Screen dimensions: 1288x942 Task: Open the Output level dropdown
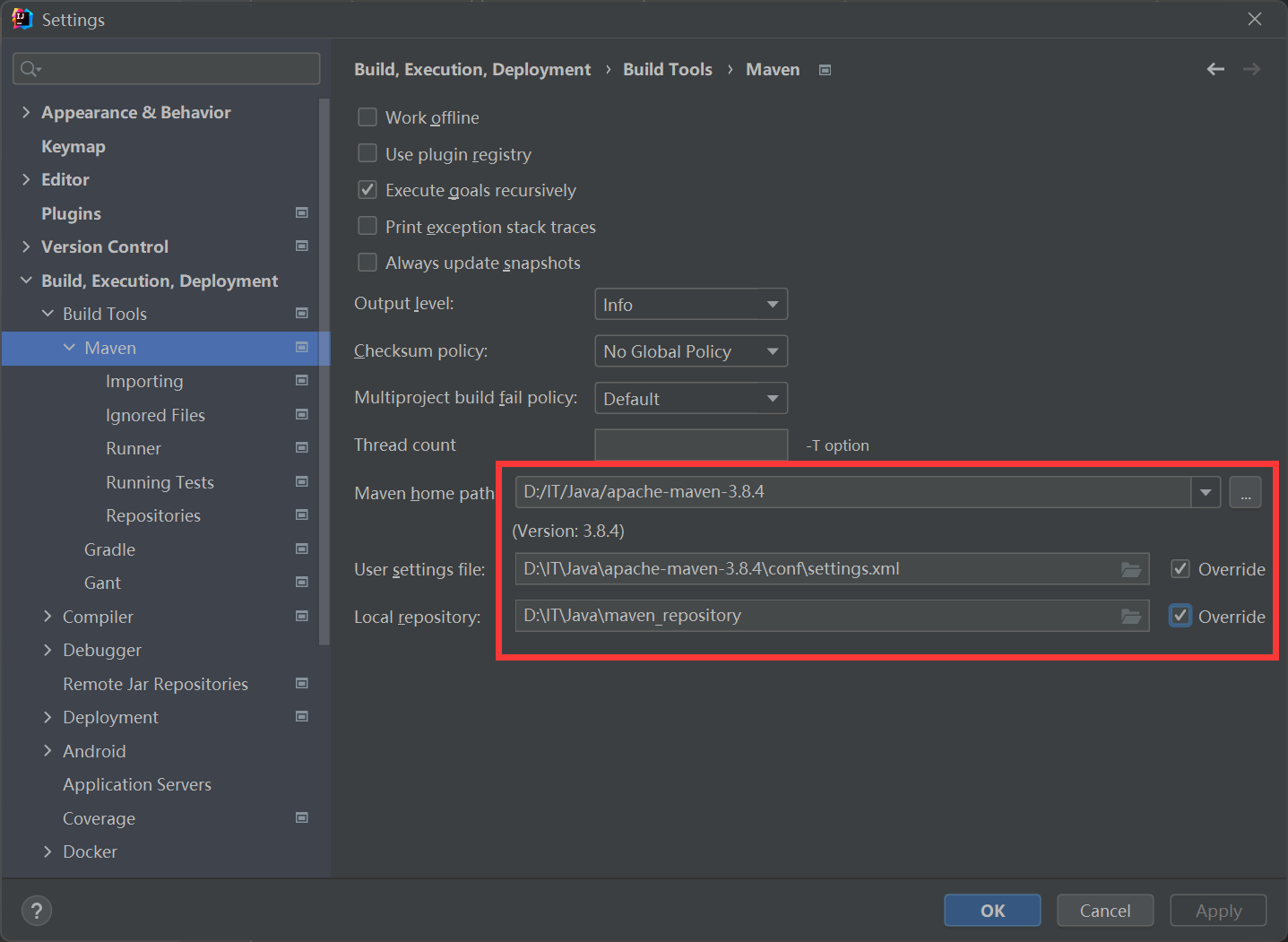690,304
